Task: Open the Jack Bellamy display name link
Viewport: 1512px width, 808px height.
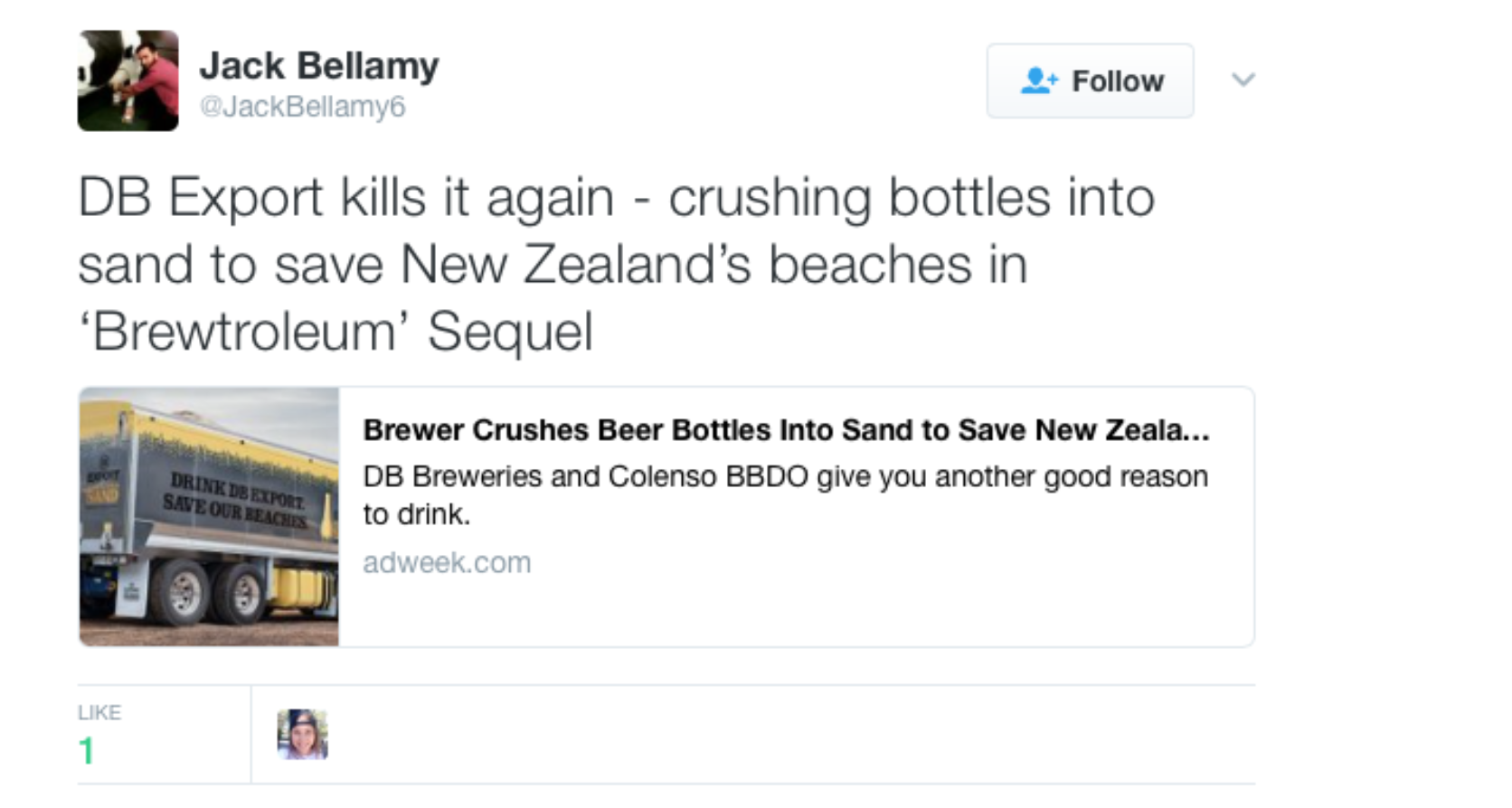Action: 319,66
